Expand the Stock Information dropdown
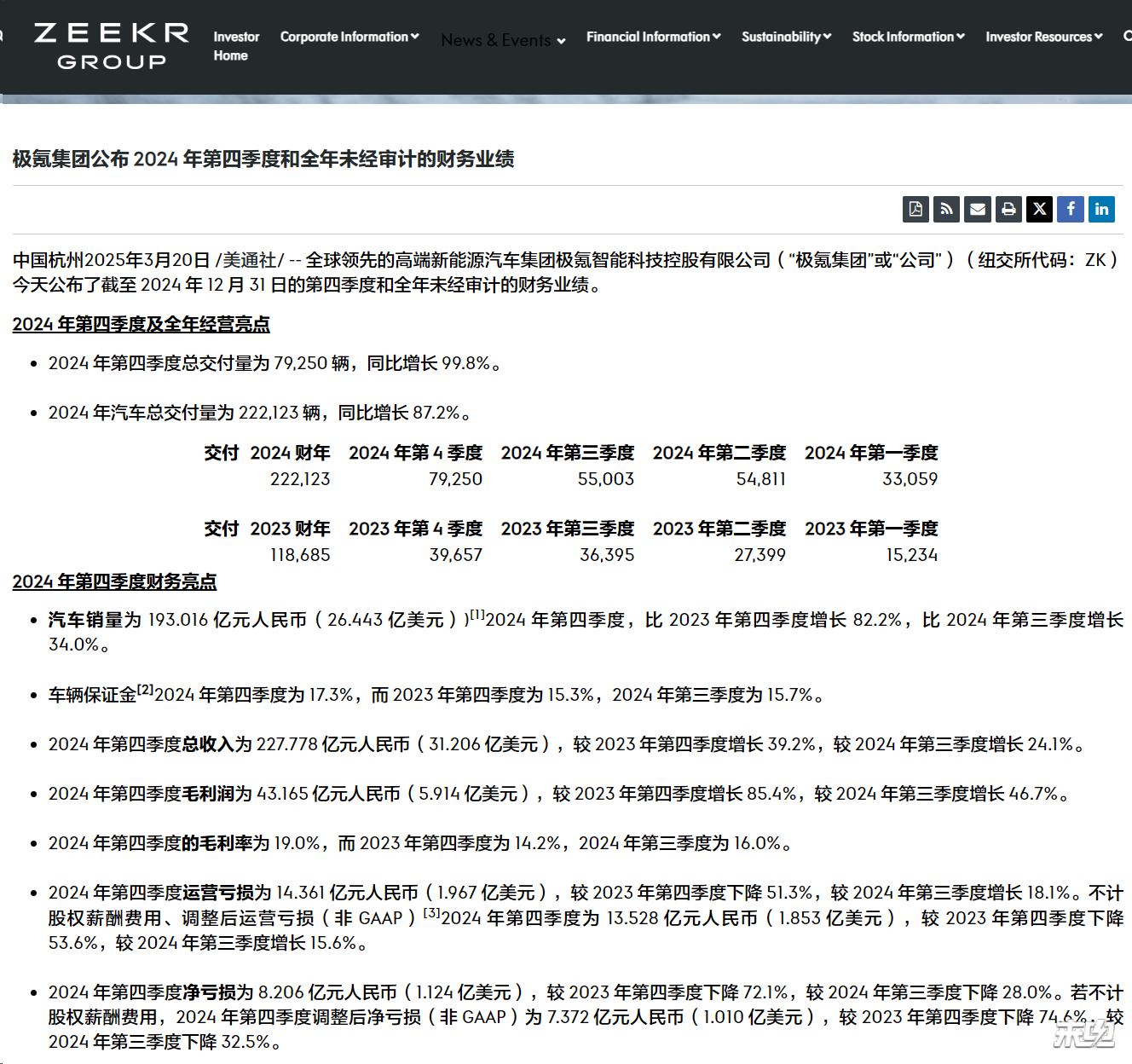This screenshot has width=1132, height=1064. (x=909, y=37)
